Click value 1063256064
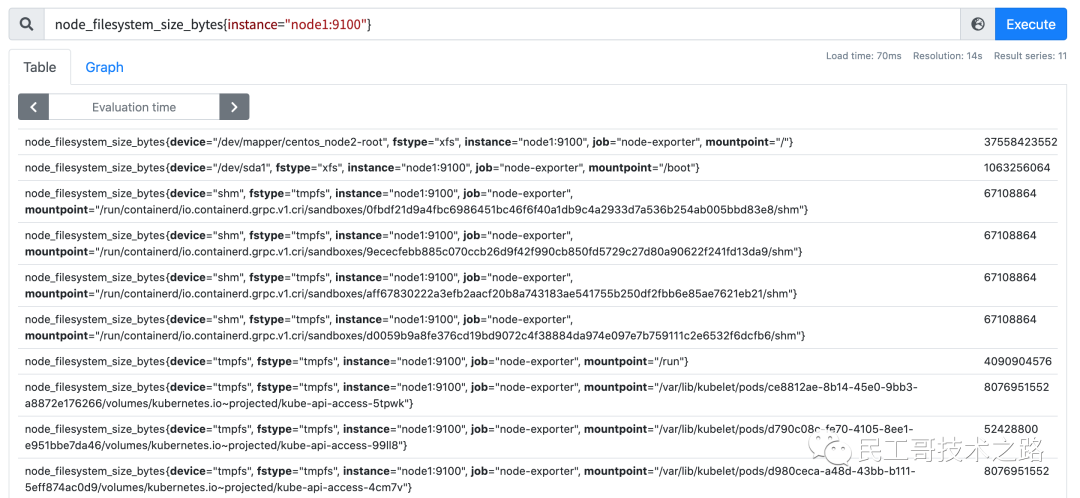 click(x=1017, y=168)
